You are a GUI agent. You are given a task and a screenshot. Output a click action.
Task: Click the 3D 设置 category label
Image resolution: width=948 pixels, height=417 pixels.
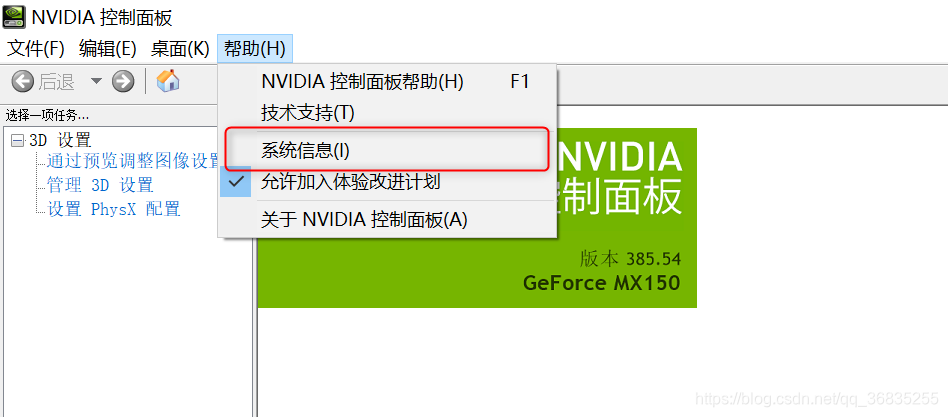pyautogui.click(x=60, y=141)
